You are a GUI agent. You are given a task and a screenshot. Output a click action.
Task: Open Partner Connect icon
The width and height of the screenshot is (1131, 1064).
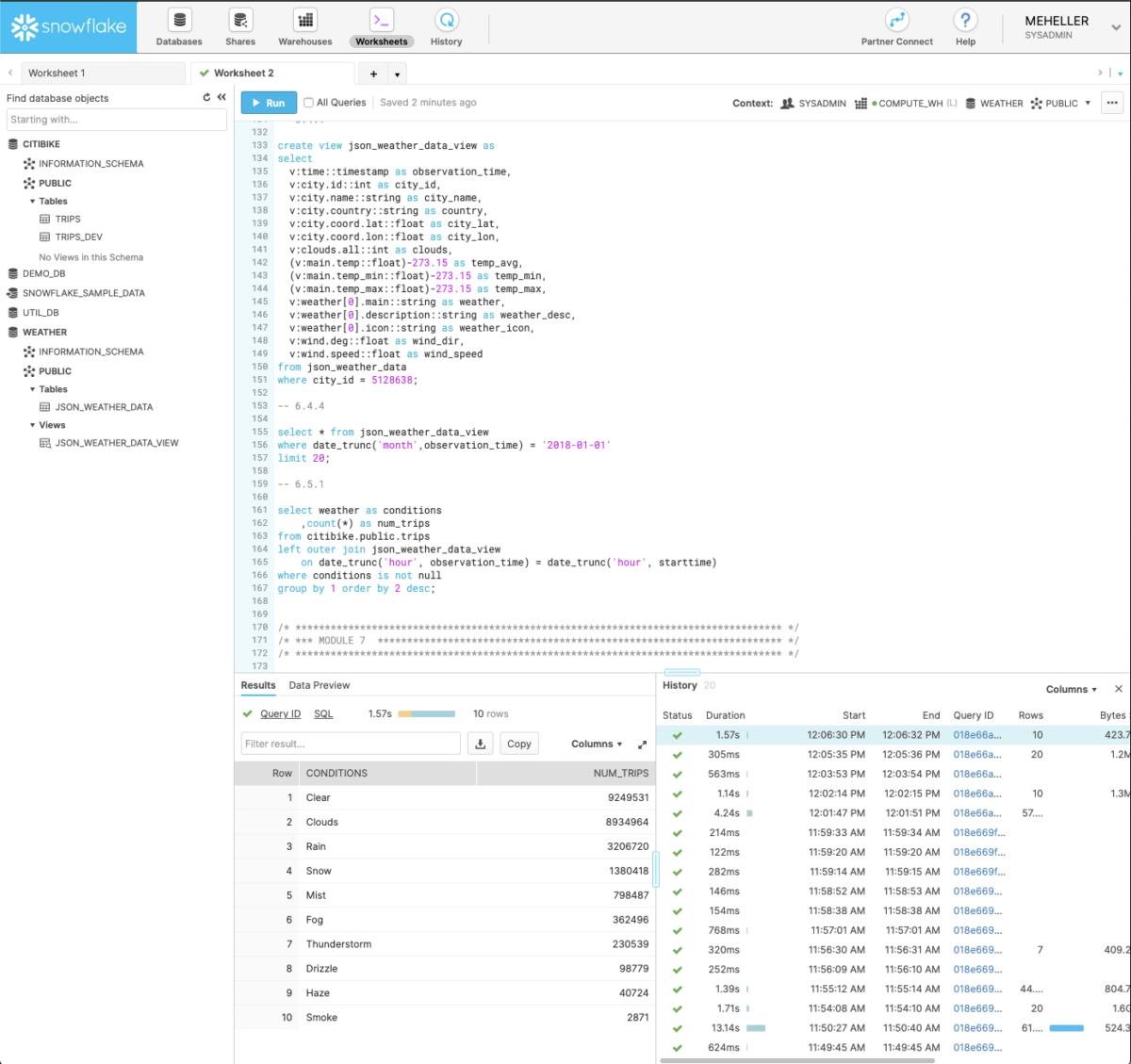896,20
